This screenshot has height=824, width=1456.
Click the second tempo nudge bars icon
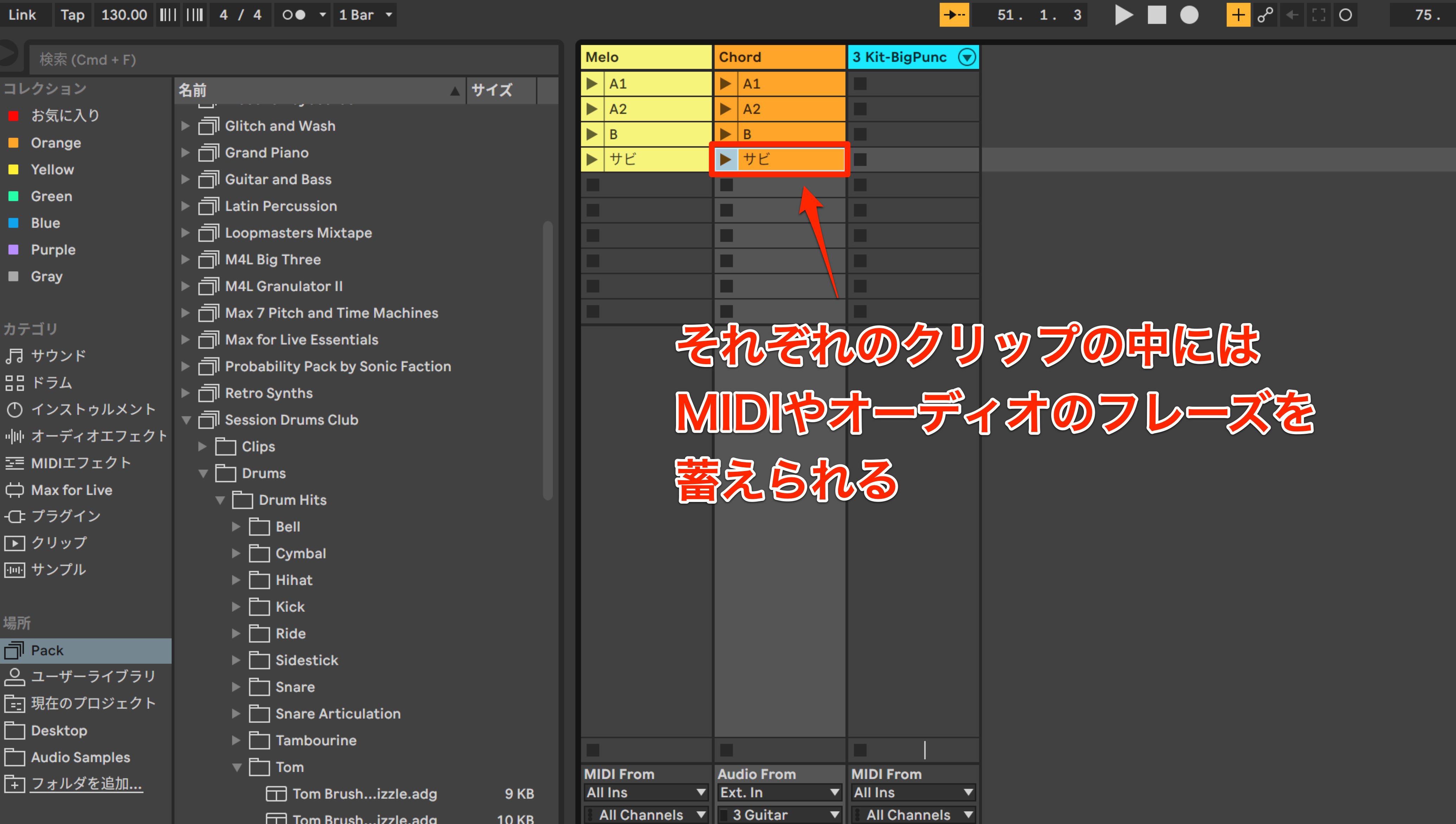[195, 15]
